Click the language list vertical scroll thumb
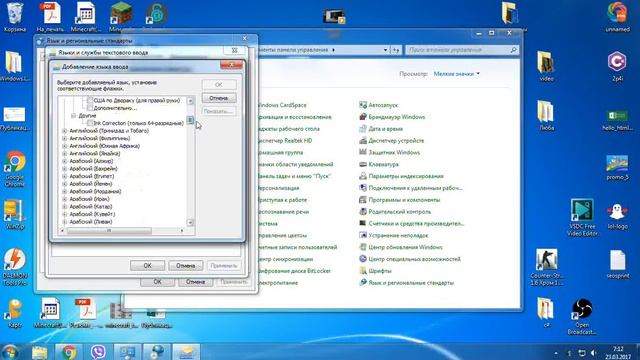Image resolution: width=640 pixels, height=360 pixels. (x=190, y=120)
